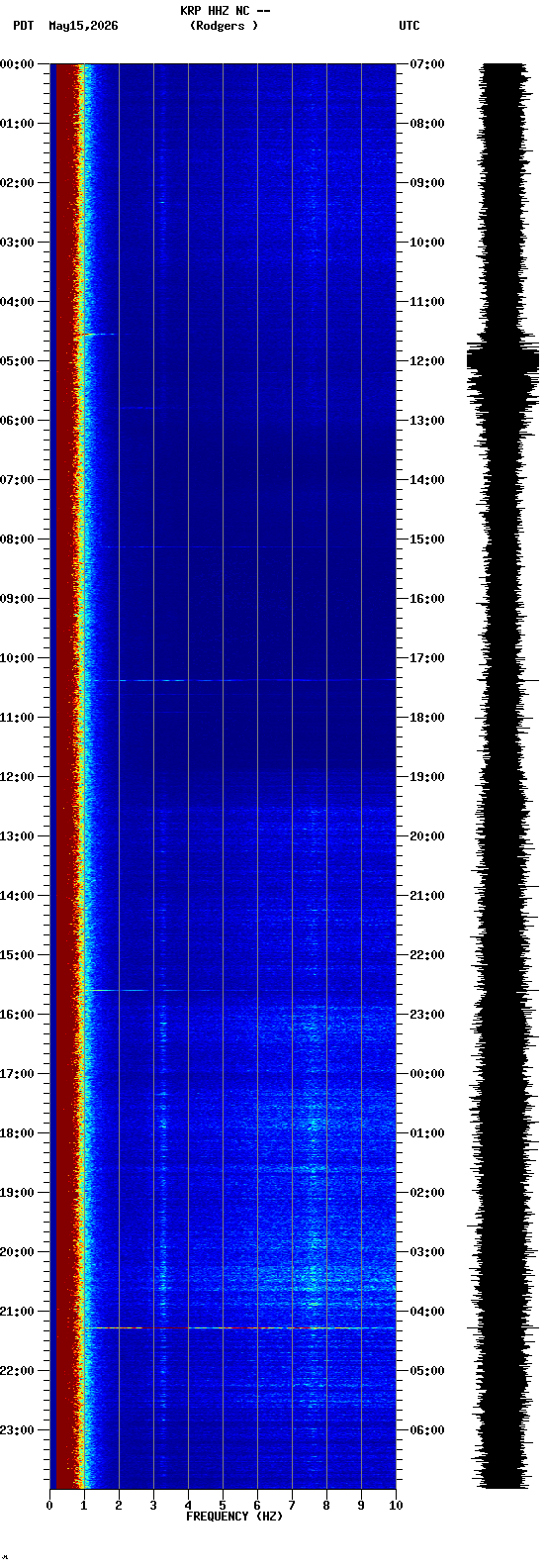Click the 'FREQUENCY (HZ)' axis label
Screen dimensions: 546x1568
[234, 1517]
